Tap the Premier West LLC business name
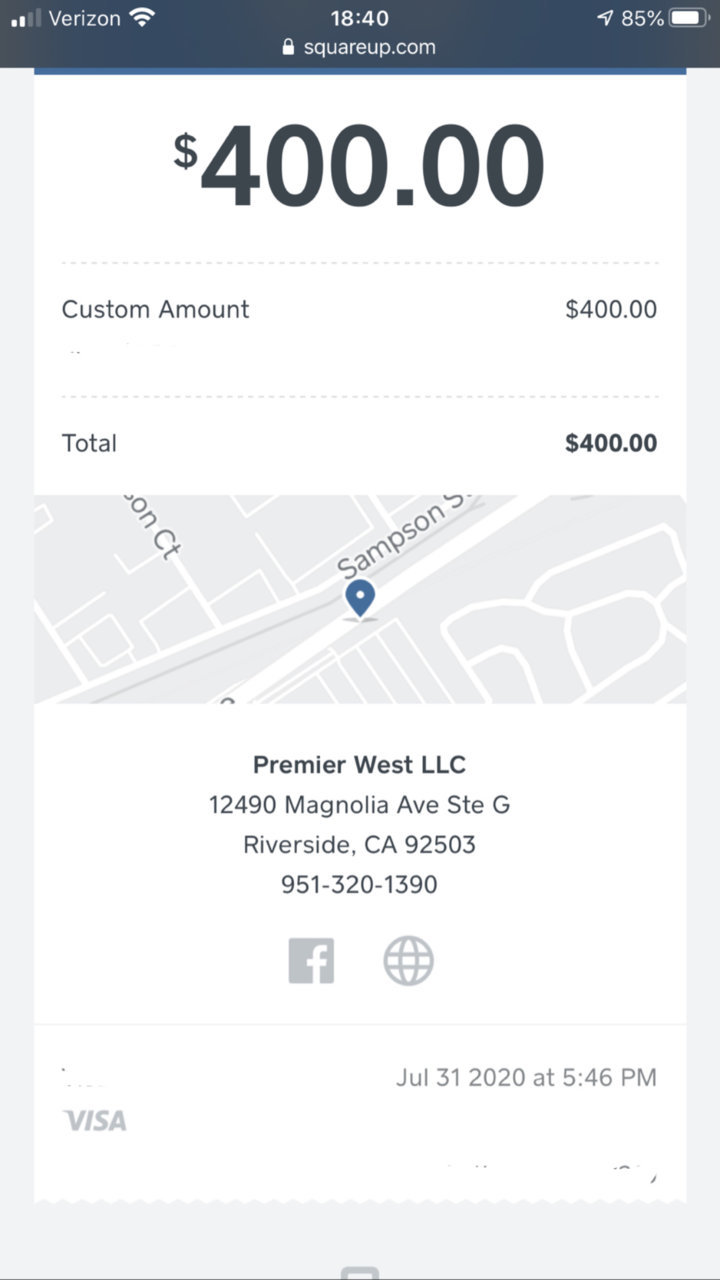720x1280 pixels. 359,765
